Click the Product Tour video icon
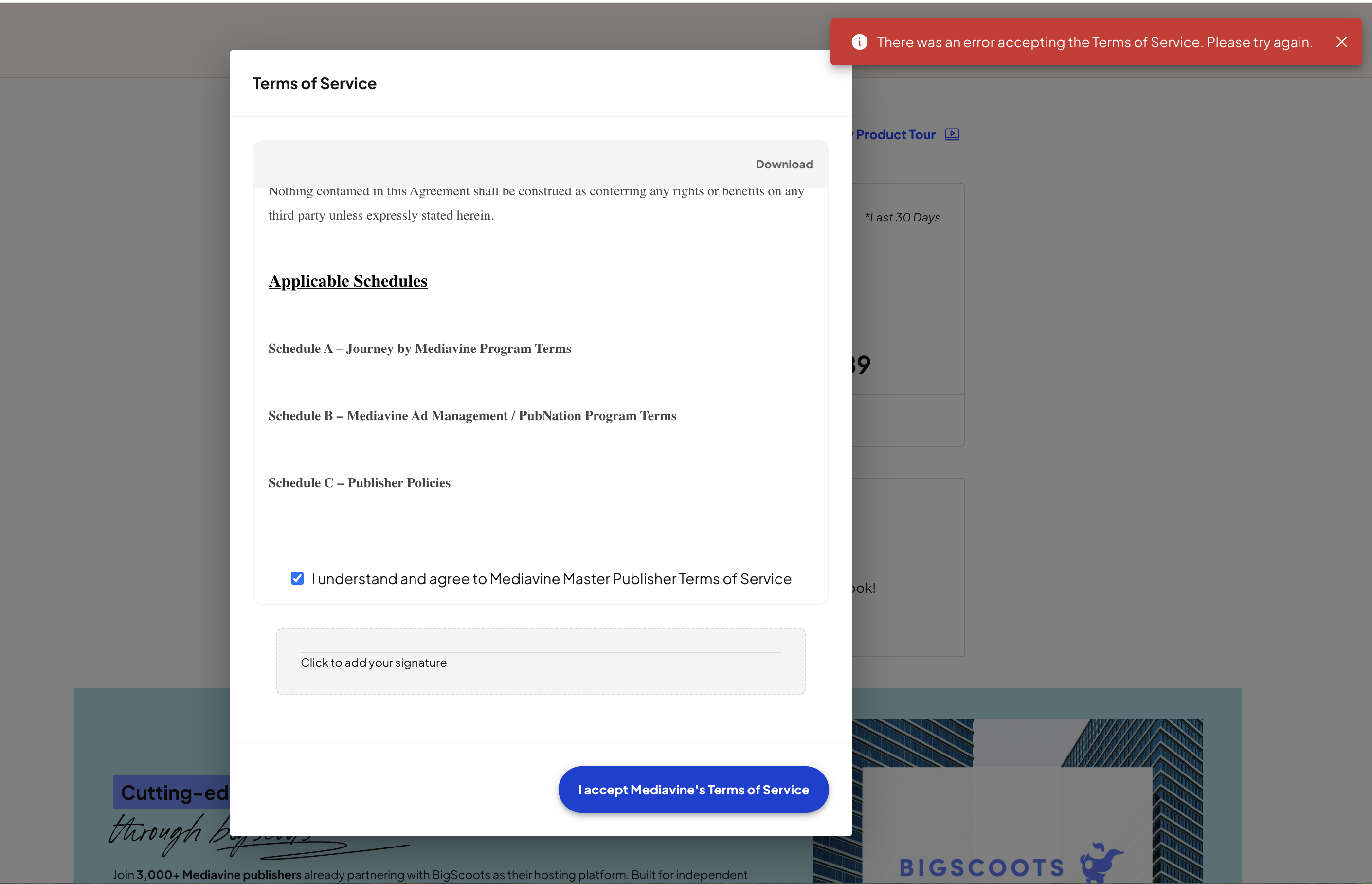 pos(952,134)
